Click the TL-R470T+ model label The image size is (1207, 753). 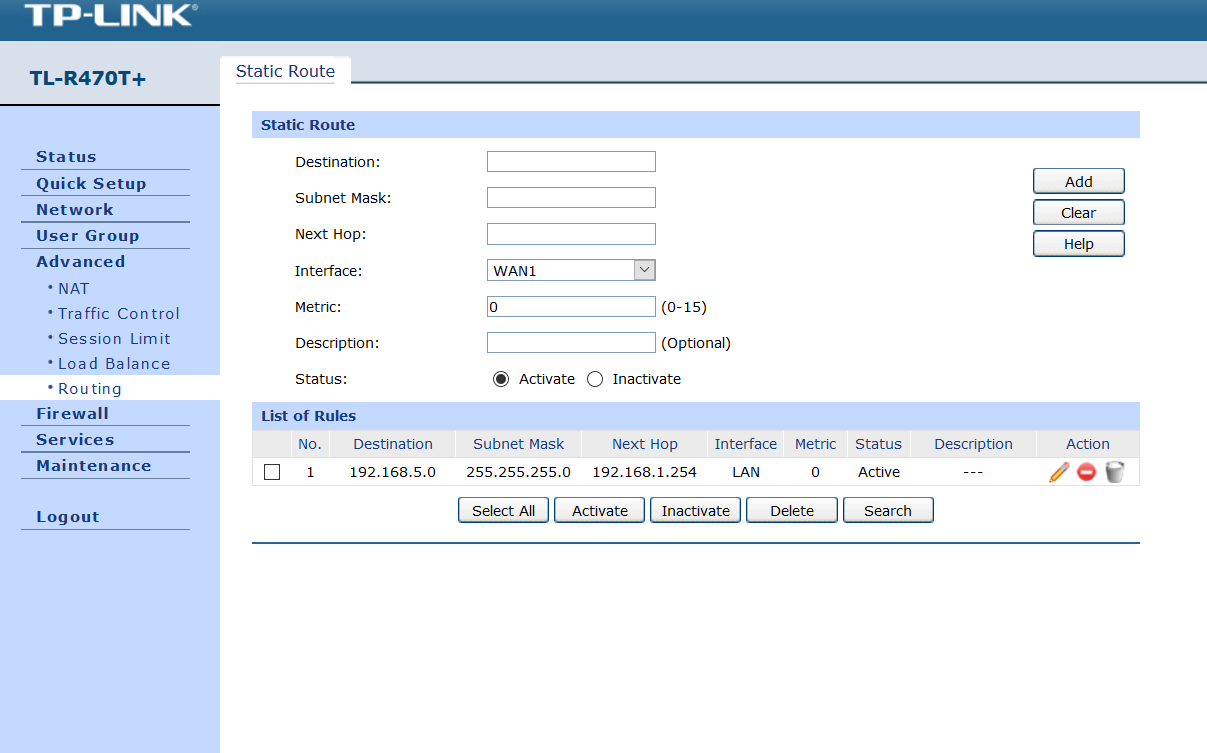coord(88,78)
